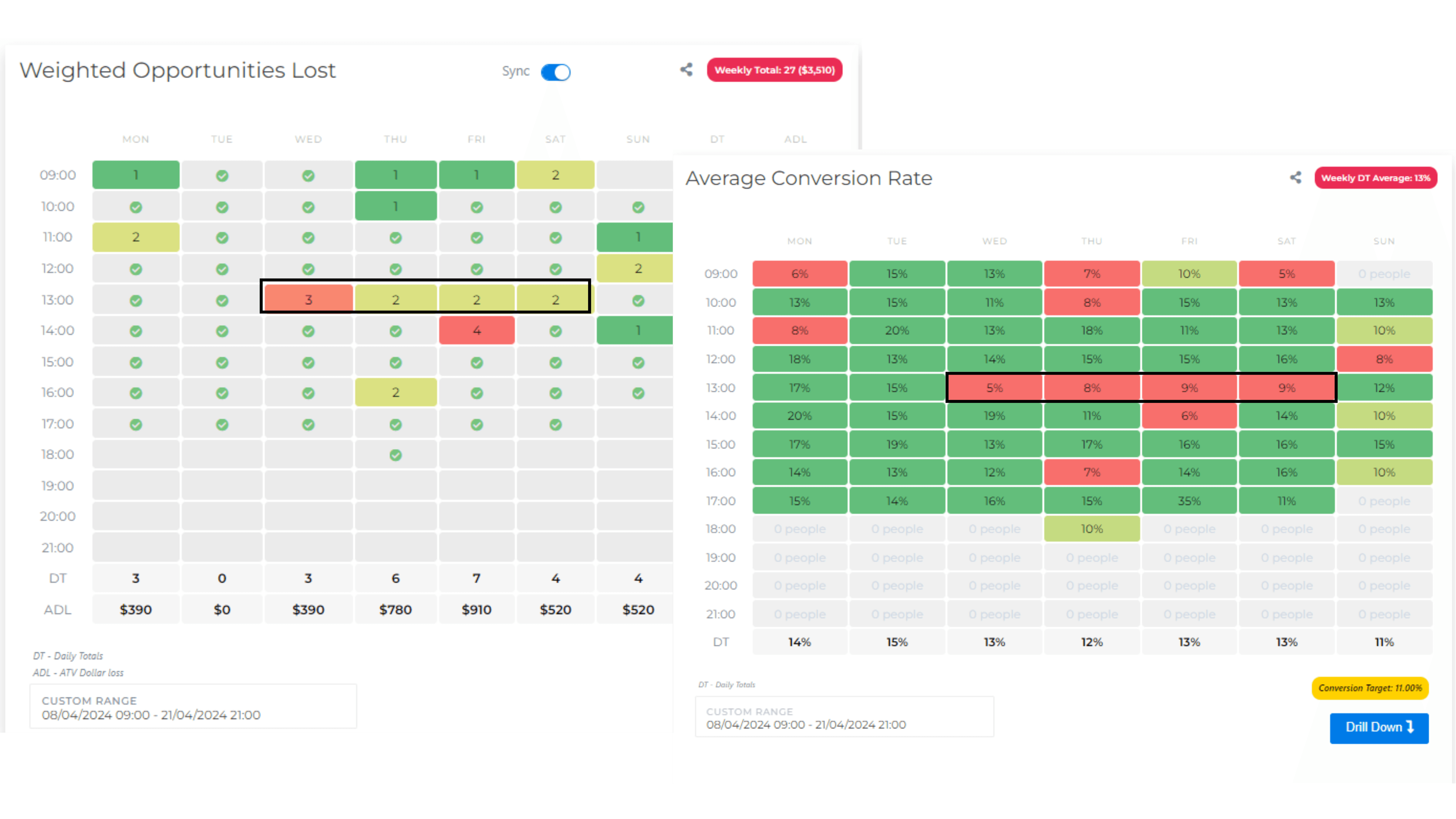Click MON column header in Opportunities Lost

pyautogui.click(x=136, y=139)
